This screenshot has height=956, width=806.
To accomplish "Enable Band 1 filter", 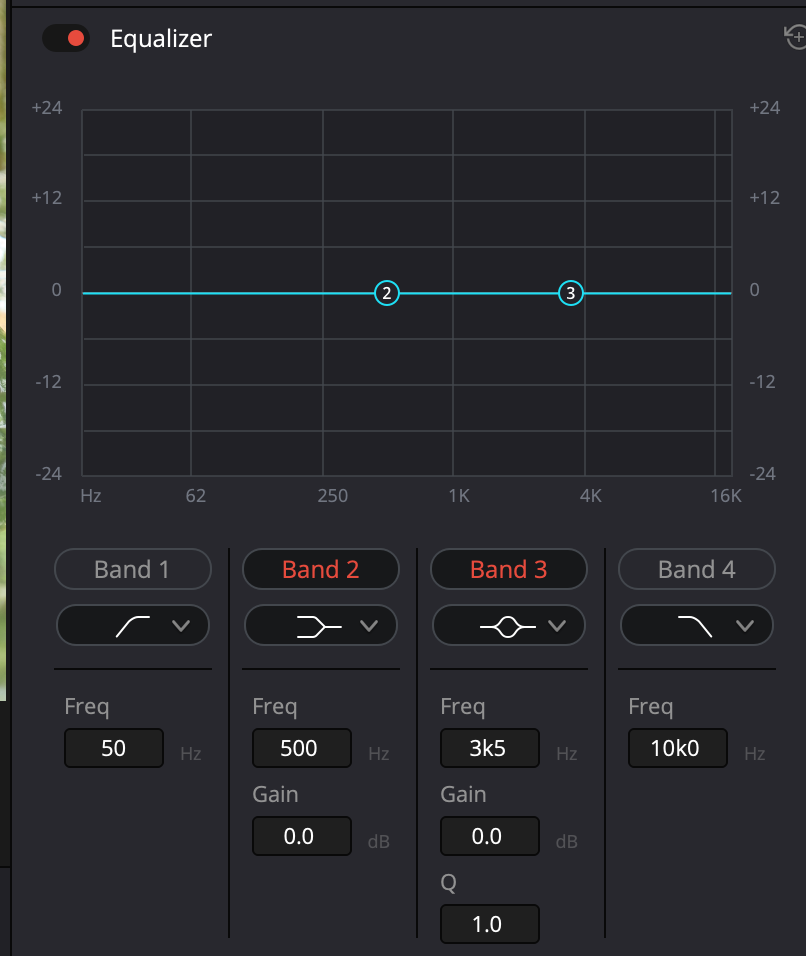I will point(132,569).
